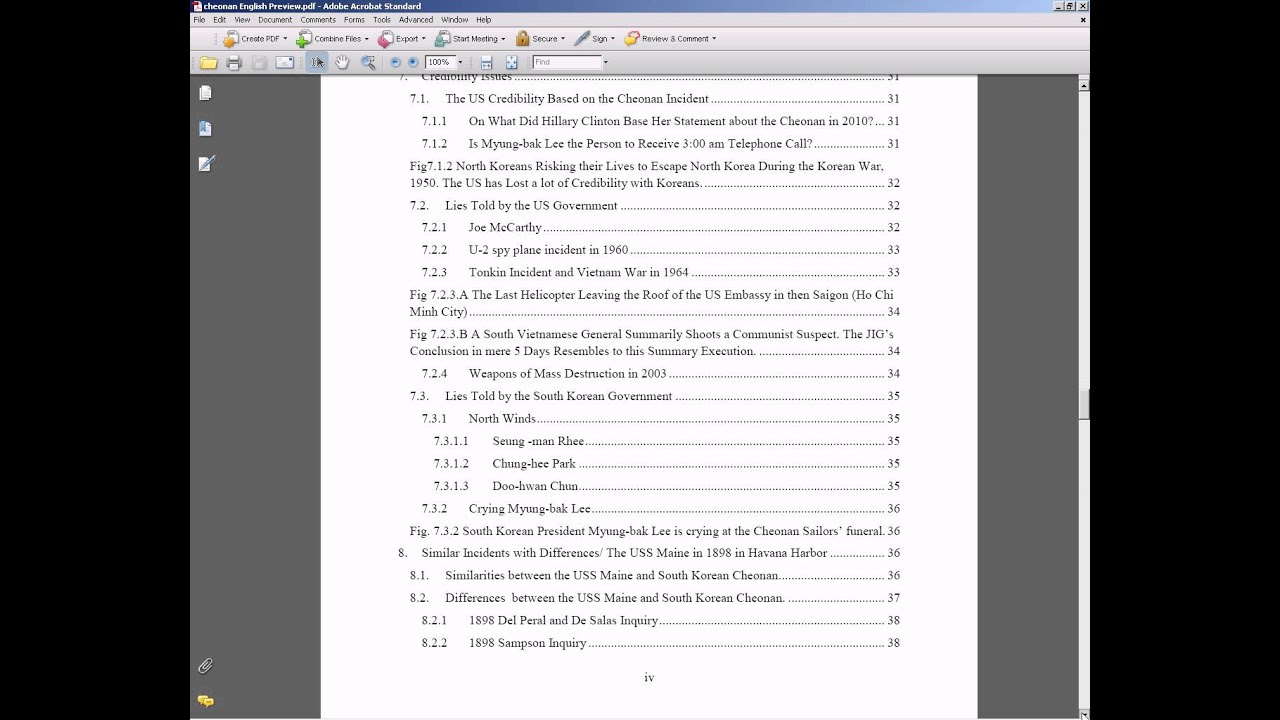Fit one full page icon
The image size is (1280, 720).
[512, 63]
